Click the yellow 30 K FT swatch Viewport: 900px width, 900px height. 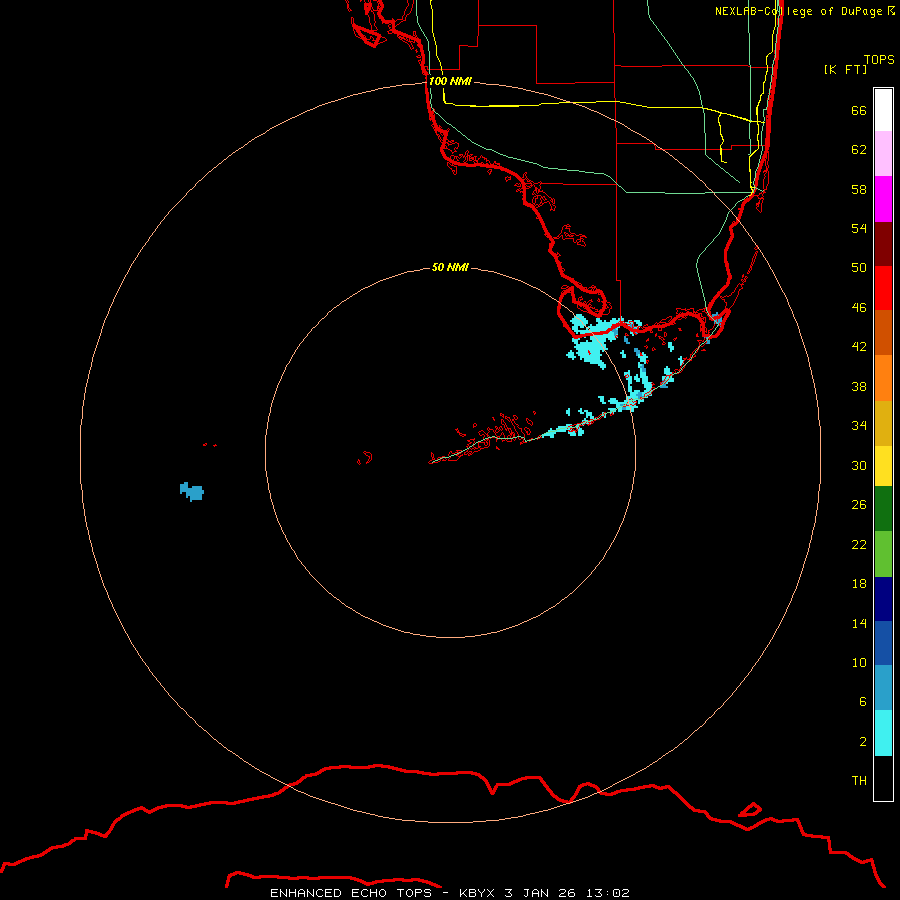[883, 466]
